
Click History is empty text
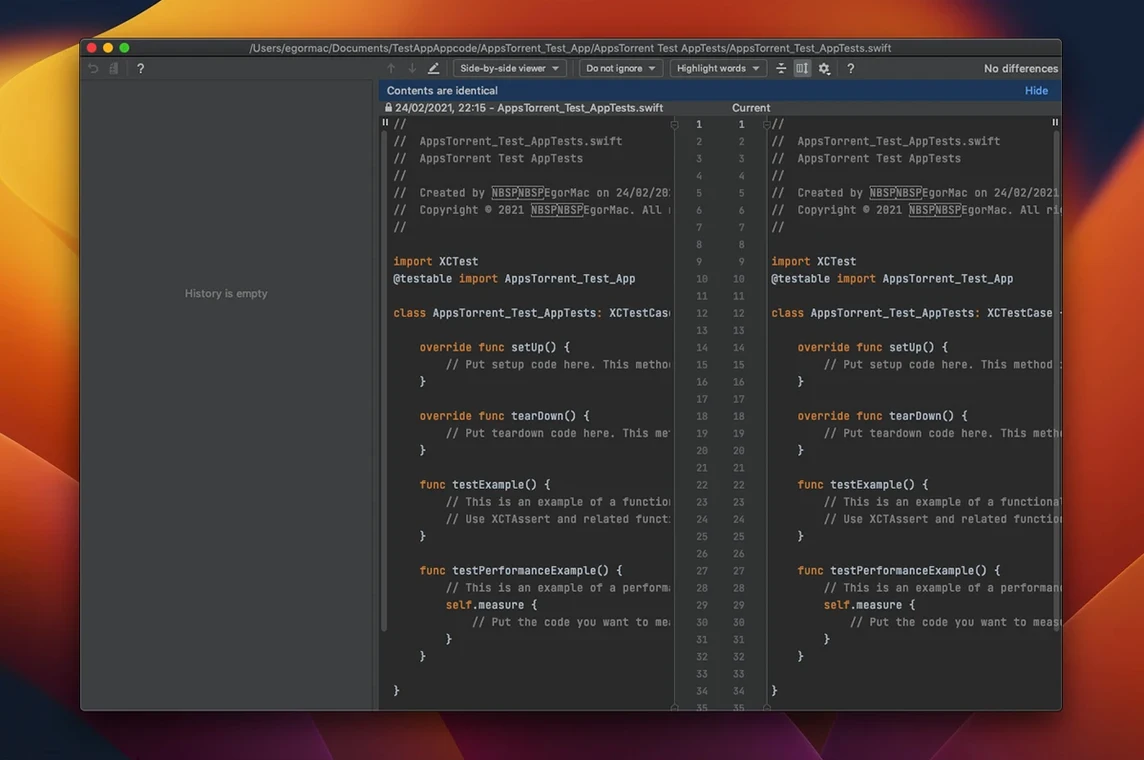click(226, 293)
